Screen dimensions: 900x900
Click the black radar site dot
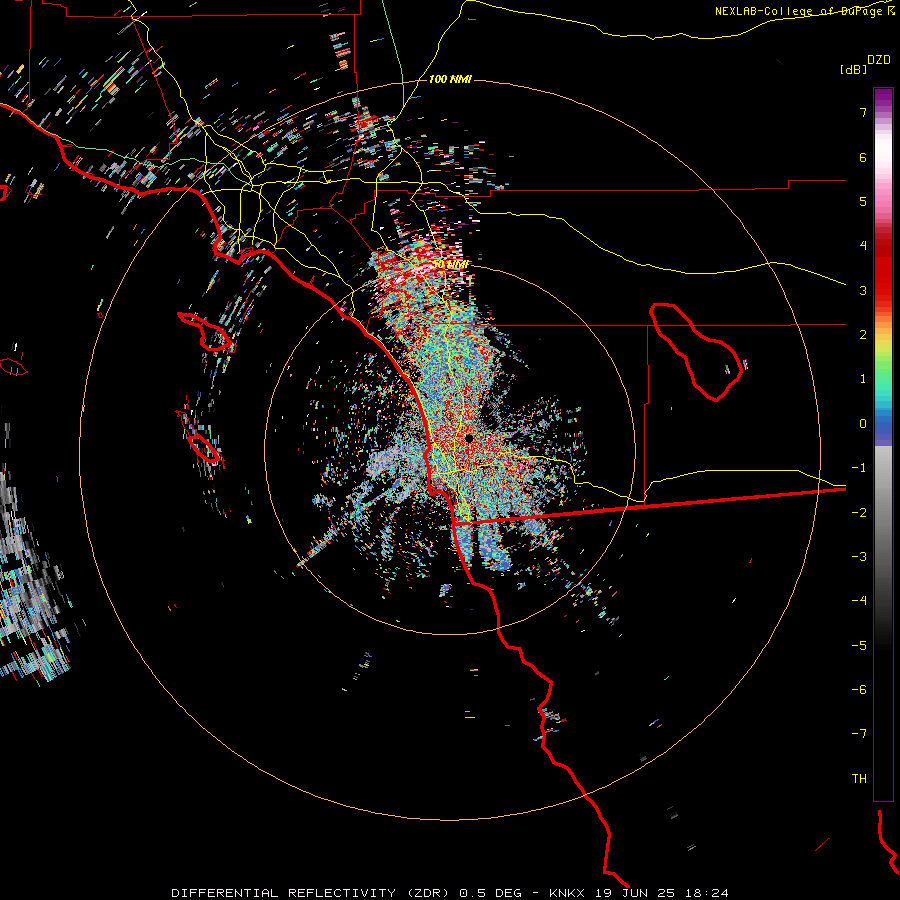469,438
